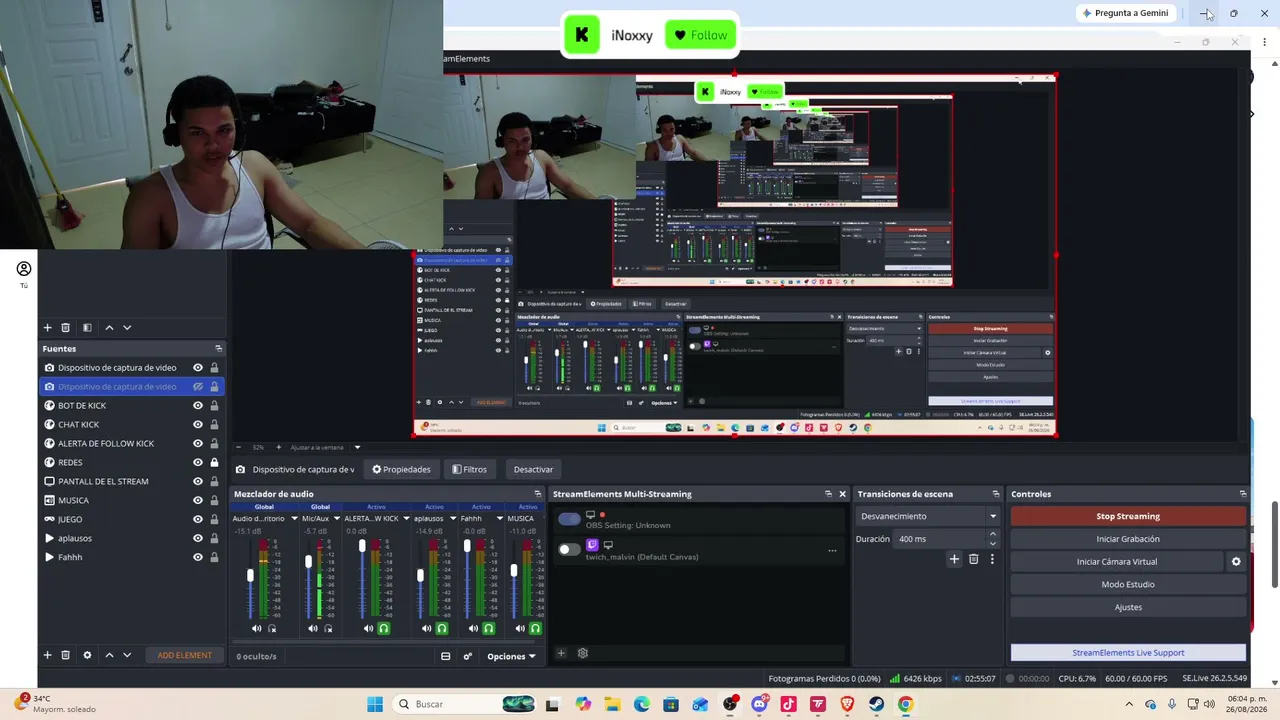Add a new source with the Fuentes plus icon

pos(47,655)
